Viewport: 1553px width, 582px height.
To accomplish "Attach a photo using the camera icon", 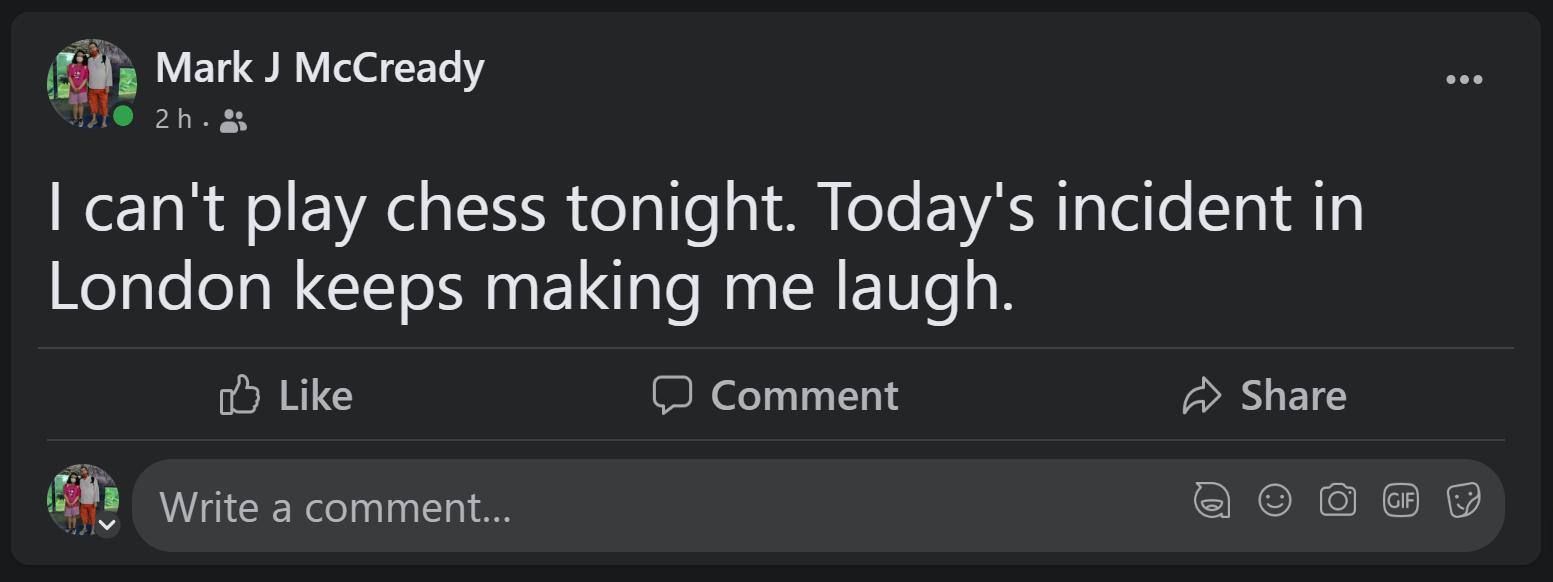I will [x=1338, y=500].
